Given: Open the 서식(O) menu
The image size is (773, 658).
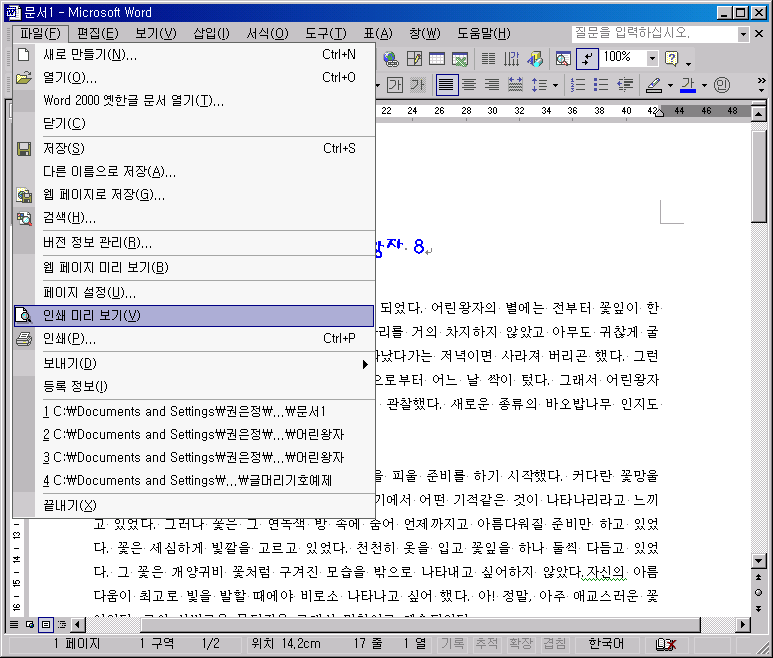Looking at the screenshot, I should pyautogui.click(x=267, y=34).
